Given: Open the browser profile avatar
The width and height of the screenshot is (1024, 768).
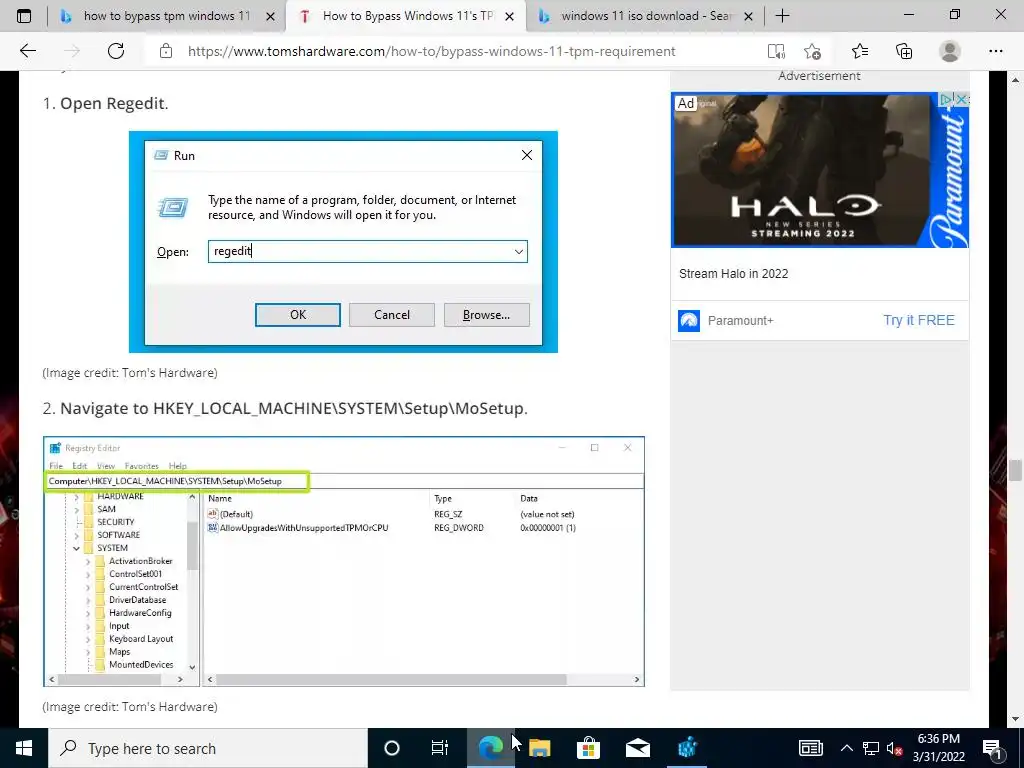Looking at the screenshot, I should (950, 51).
